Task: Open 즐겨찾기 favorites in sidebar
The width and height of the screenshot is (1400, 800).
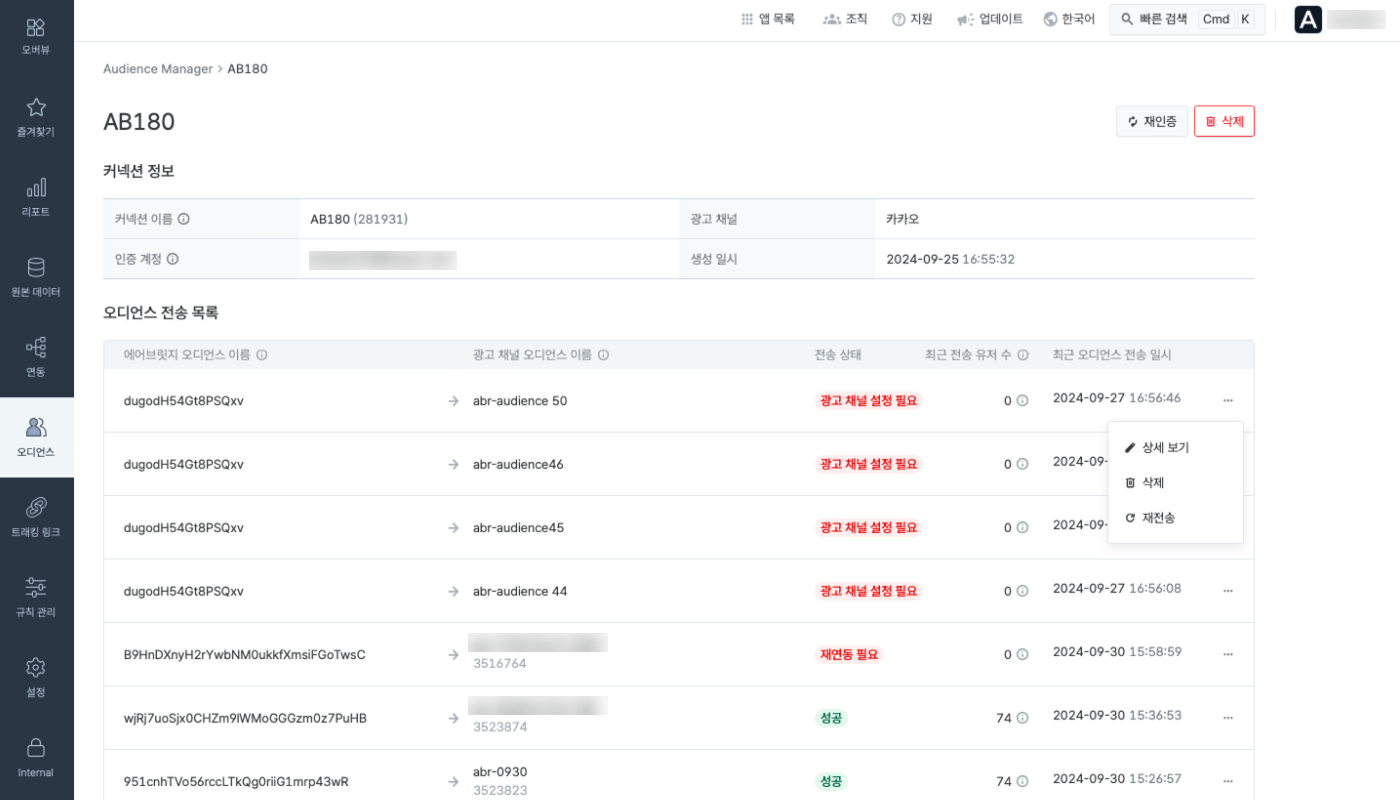Action: [x=36, y=117]
